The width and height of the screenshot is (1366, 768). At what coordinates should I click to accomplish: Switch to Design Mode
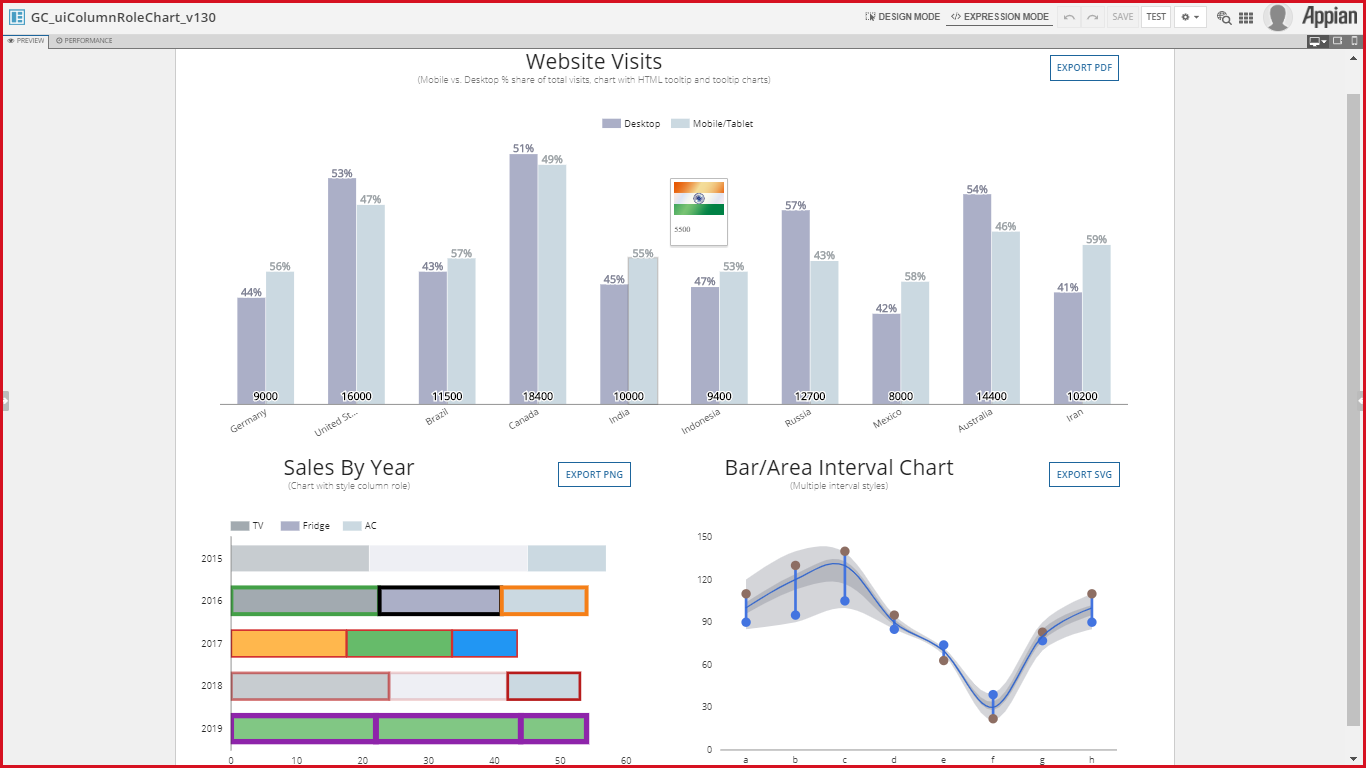click(x=903, y=17)
